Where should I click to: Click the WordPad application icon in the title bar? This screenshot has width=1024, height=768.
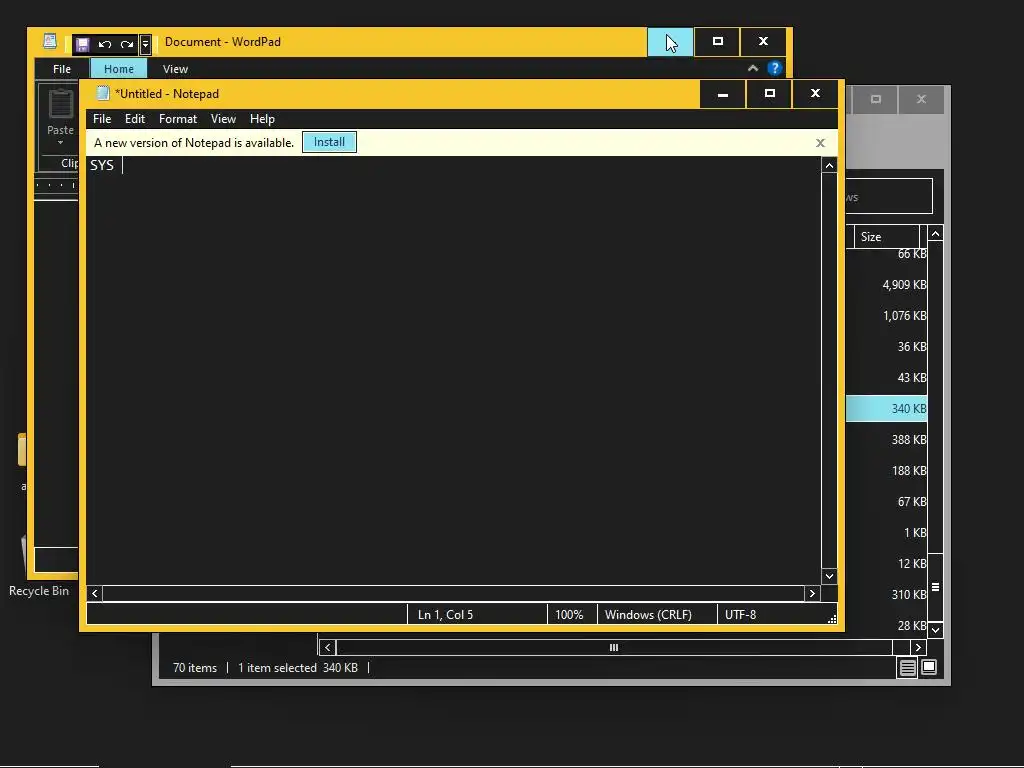tap(50, 41)
